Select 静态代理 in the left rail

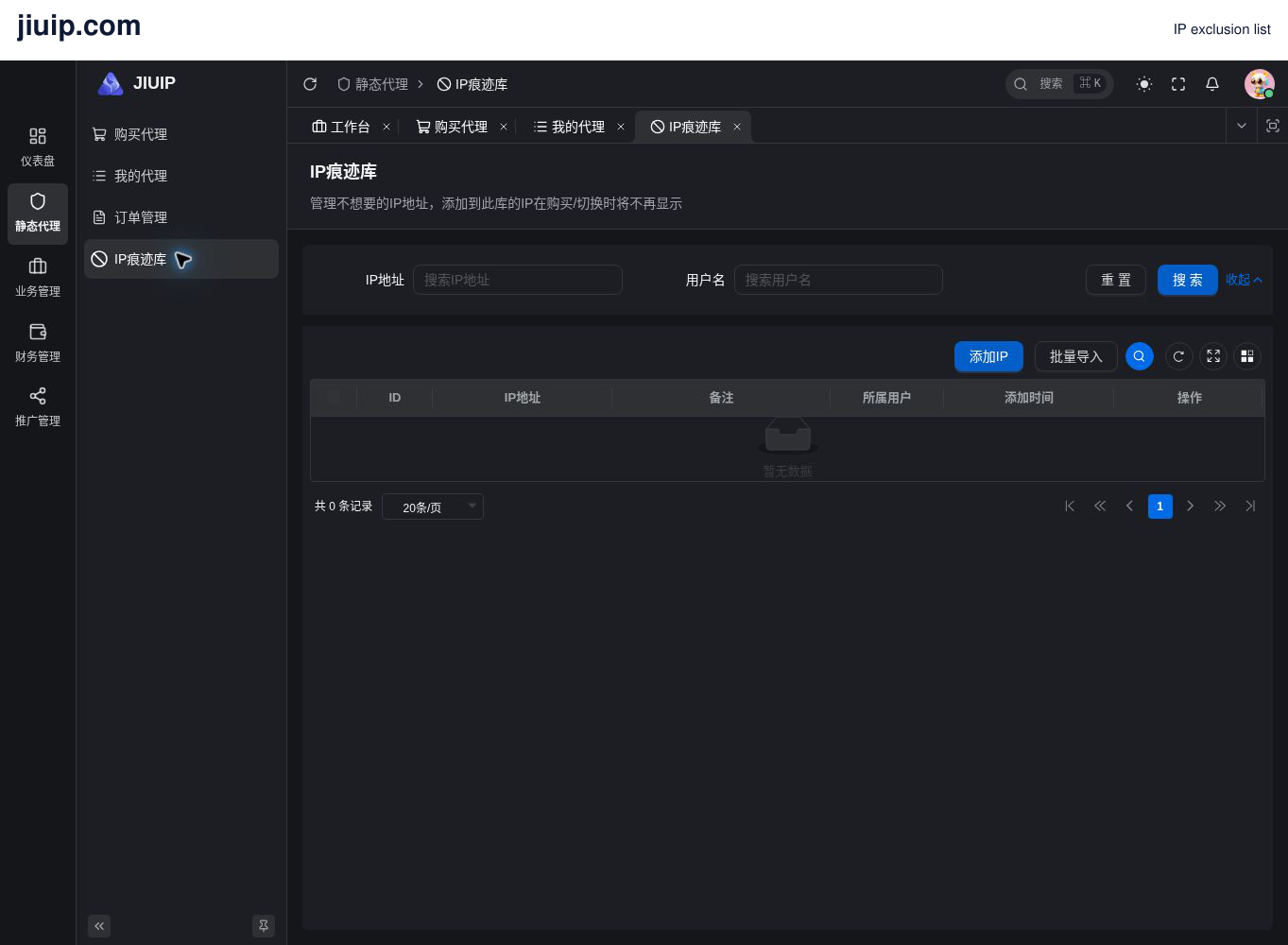38,213
